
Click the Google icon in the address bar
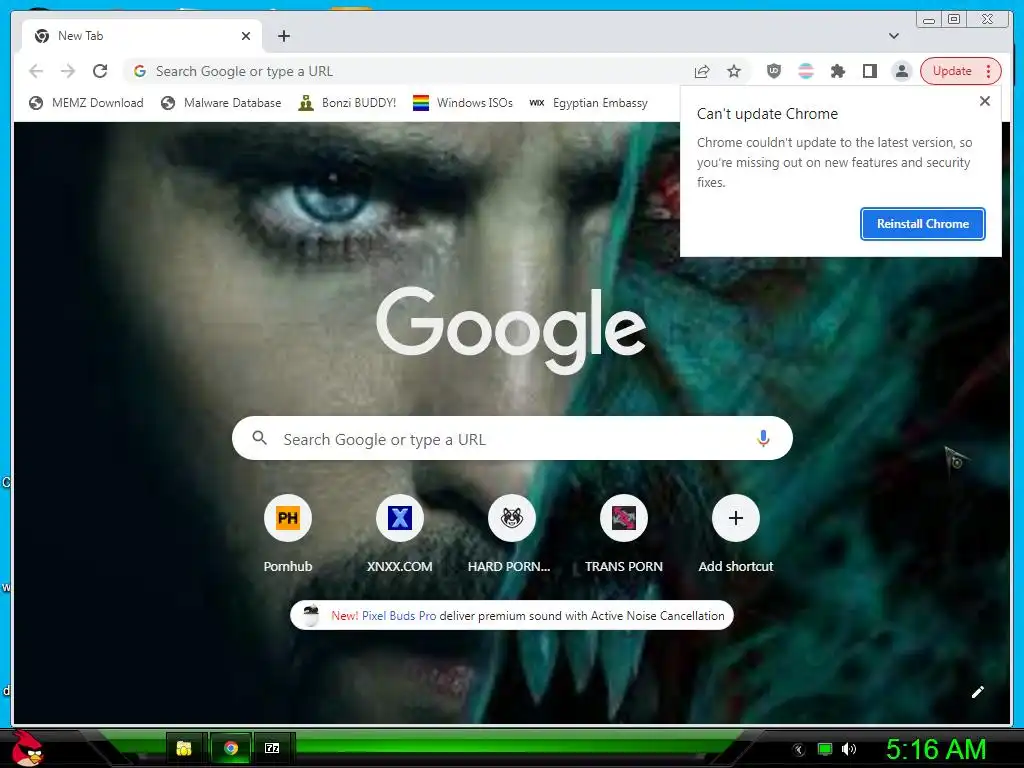click(140, 71)
